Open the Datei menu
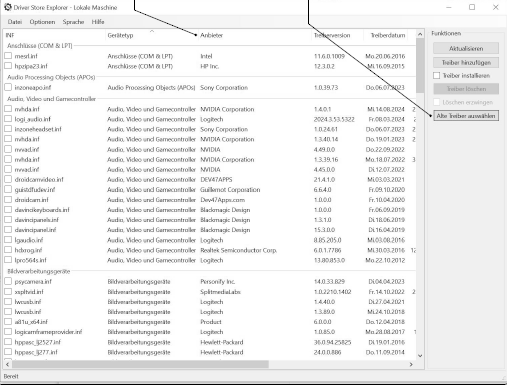The height and width of the screenshot is (385, 507). pyautogui.click(x=15, y=22)
